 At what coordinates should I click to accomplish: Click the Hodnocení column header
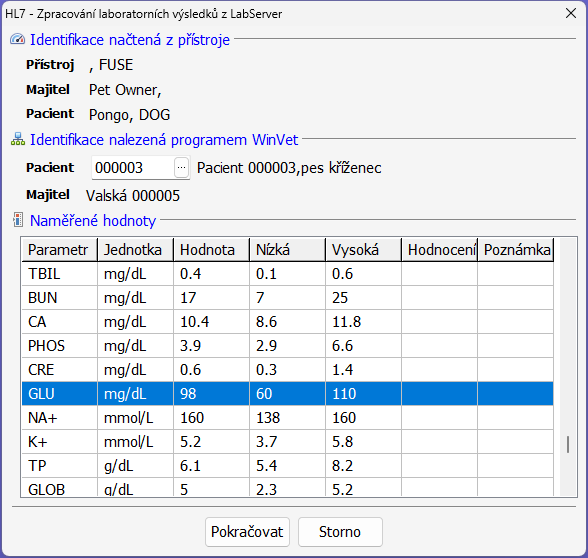click(440, 249)
